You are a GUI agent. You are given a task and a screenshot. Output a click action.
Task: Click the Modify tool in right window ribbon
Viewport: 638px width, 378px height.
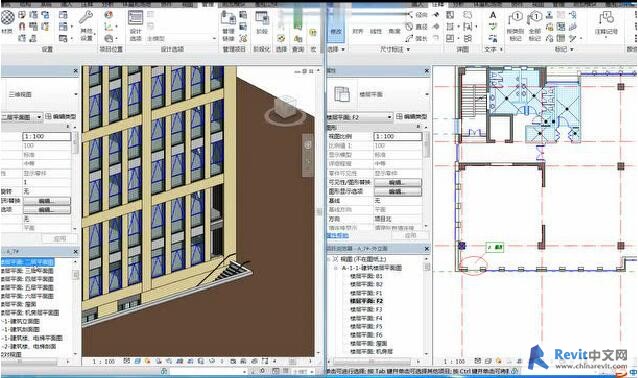click(x=336, y=26)
